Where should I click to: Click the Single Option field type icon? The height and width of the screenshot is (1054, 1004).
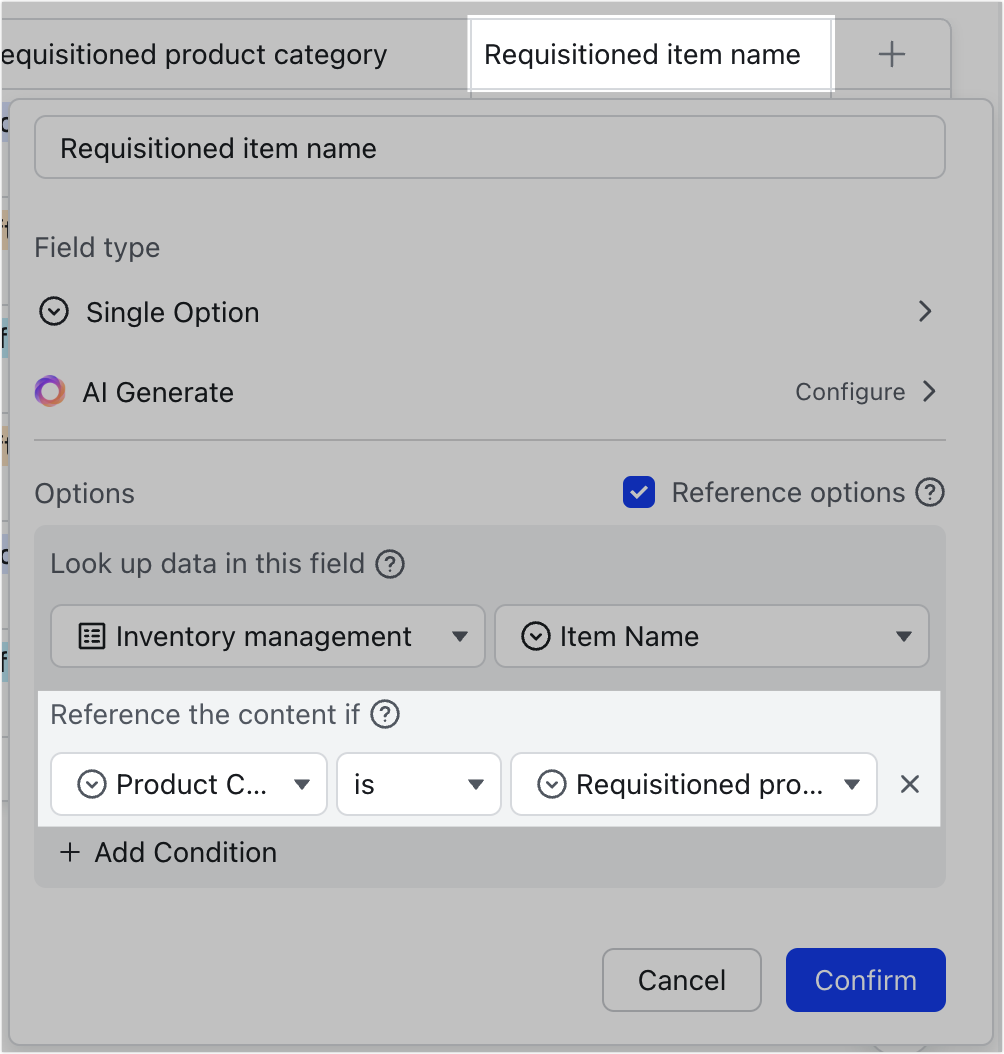(x=53, y=312)
